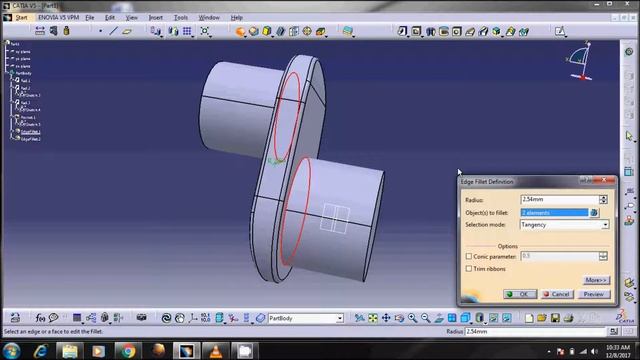Click the Measure Between icon
Viewport: 640px width, 360px height.
(40, 31)
